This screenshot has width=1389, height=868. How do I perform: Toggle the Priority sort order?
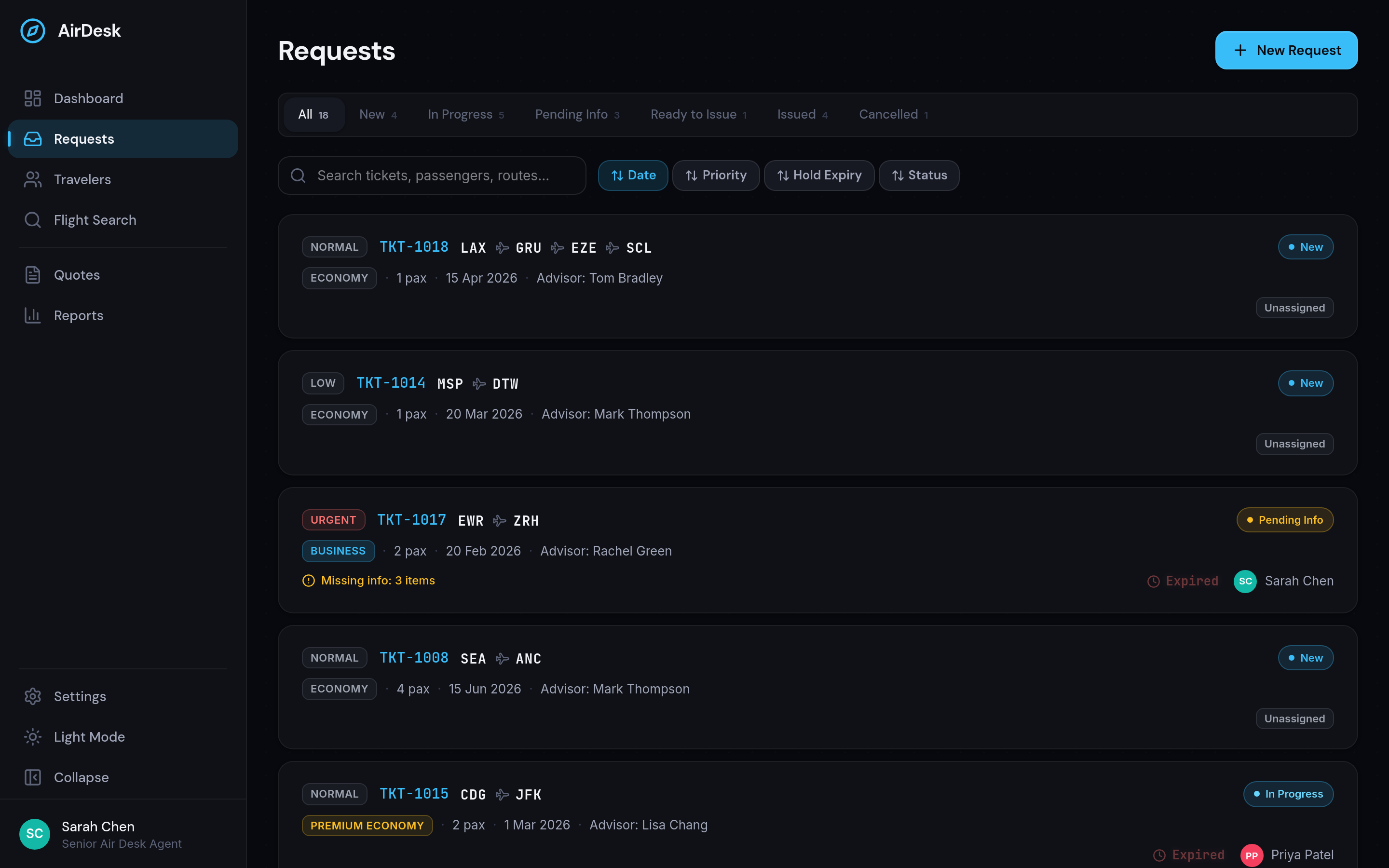coord(716,175)
